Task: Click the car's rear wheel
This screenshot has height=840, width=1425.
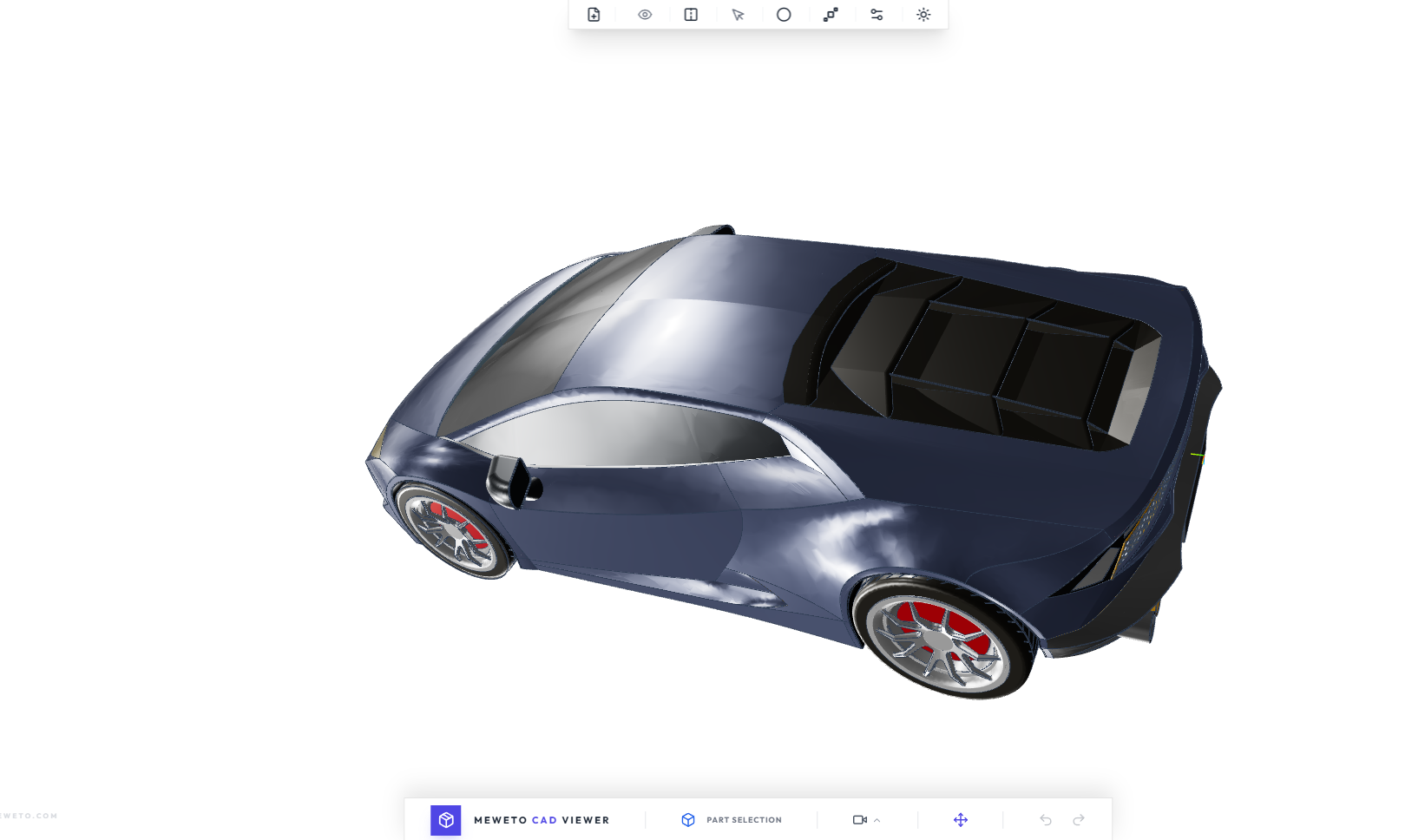Action: click(944, 640)
